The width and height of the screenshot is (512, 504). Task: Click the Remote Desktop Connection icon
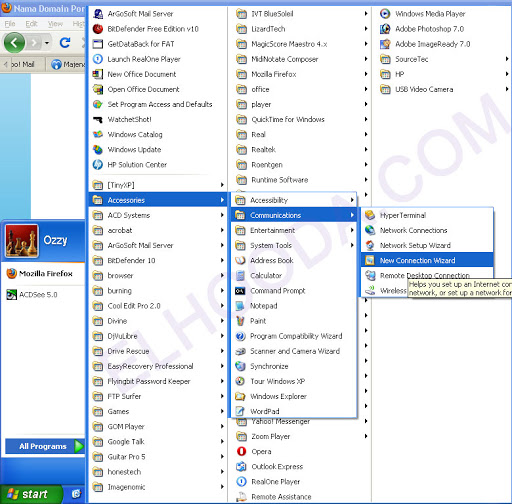coord(370,275)
